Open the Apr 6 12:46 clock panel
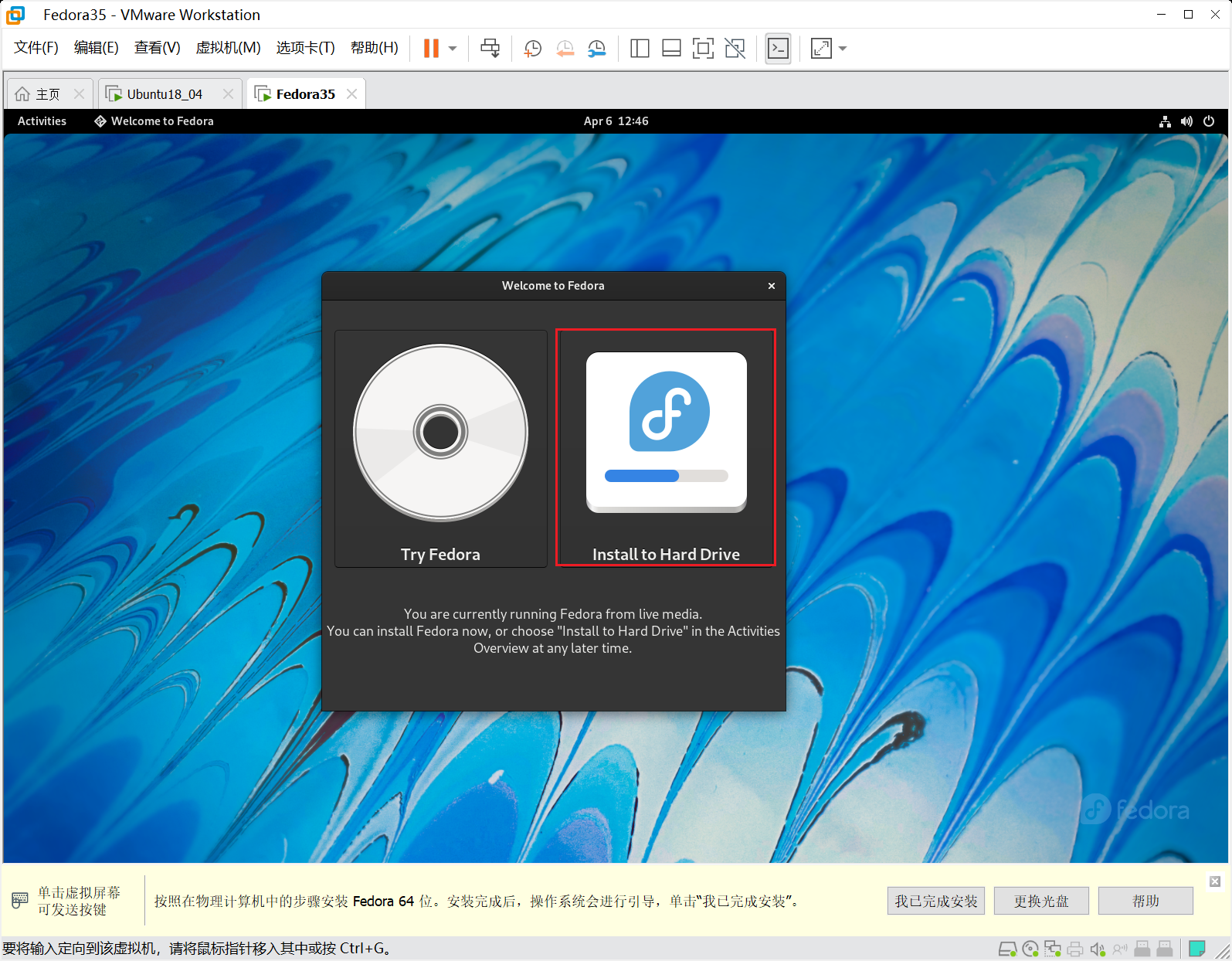Image resolution: width=1232 pixels, height=961 pixels. coord(616,121)
